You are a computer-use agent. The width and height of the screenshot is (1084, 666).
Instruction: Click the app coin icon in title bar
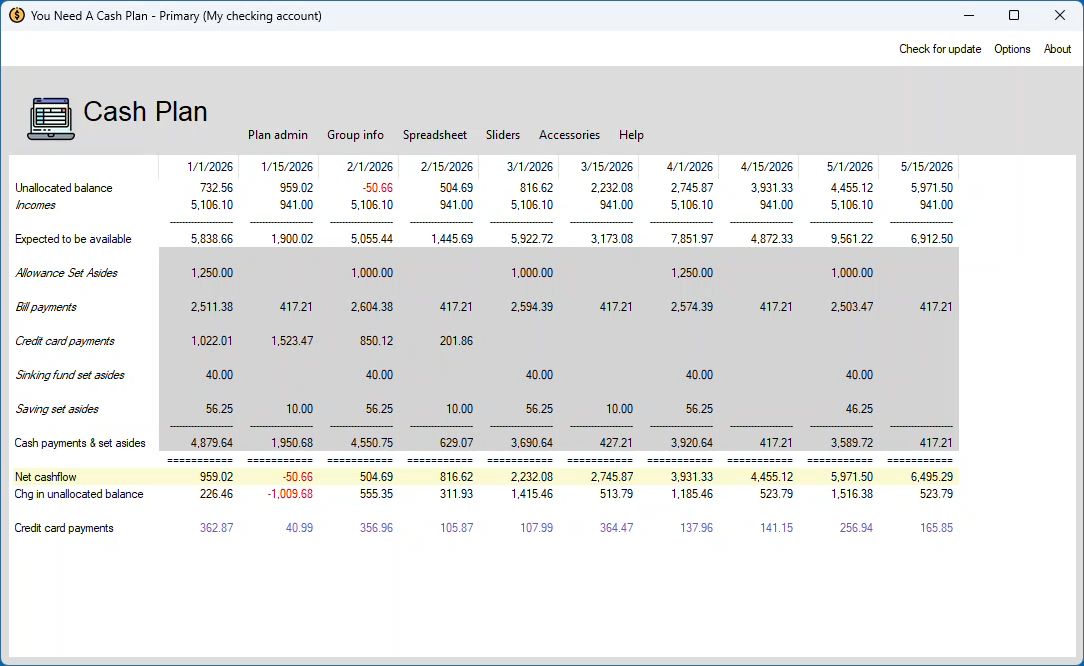tap(16, 16)
